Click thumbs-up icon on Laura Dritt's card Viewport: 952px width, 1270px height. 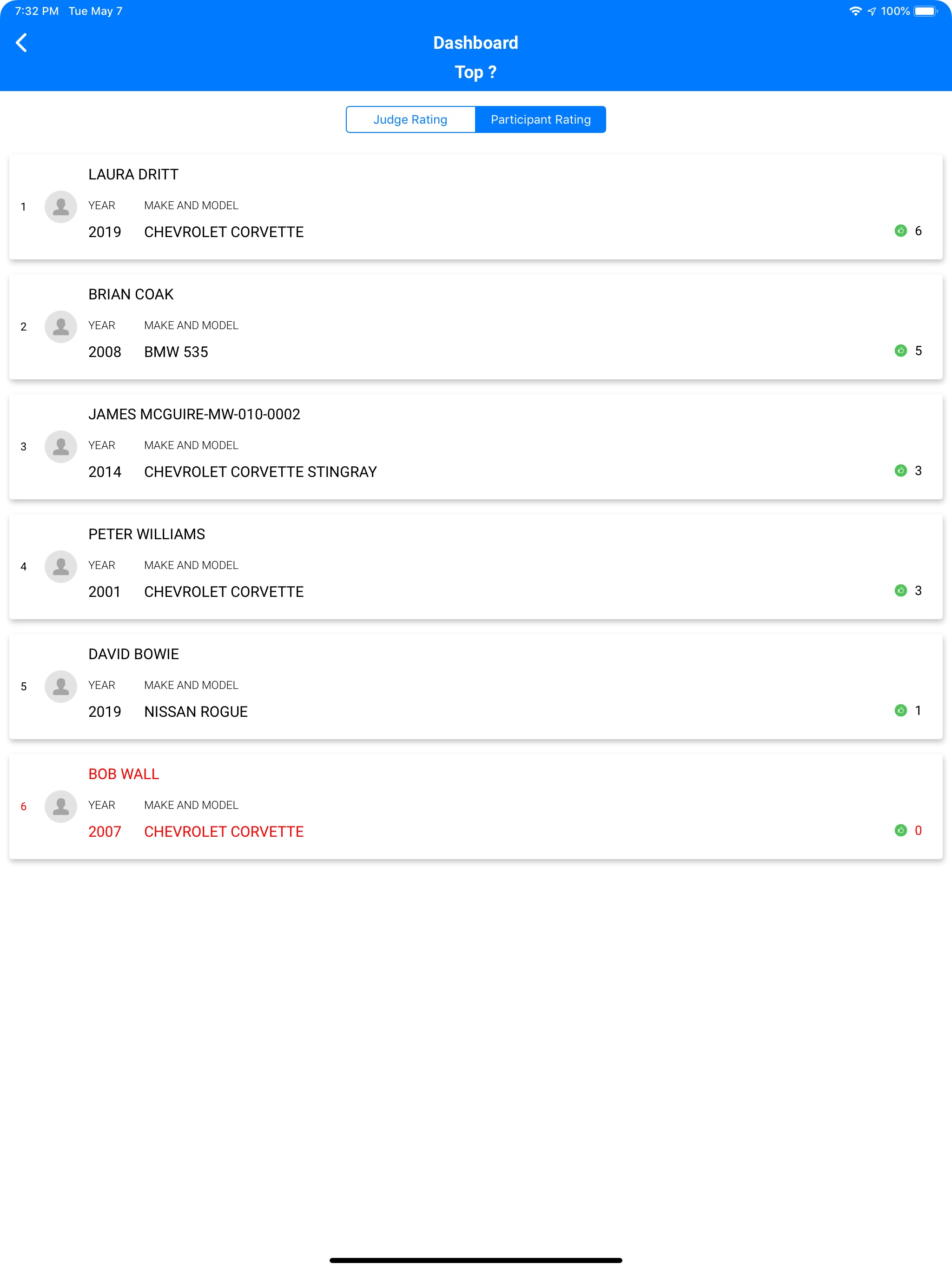click(x=900, y=231)
